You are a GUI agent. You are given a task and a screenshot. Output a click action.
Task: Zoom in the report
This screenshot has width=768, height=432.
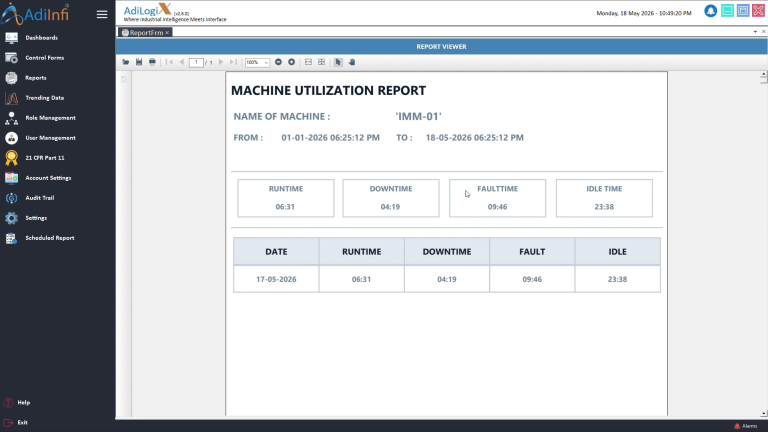[x=291, y=62]
